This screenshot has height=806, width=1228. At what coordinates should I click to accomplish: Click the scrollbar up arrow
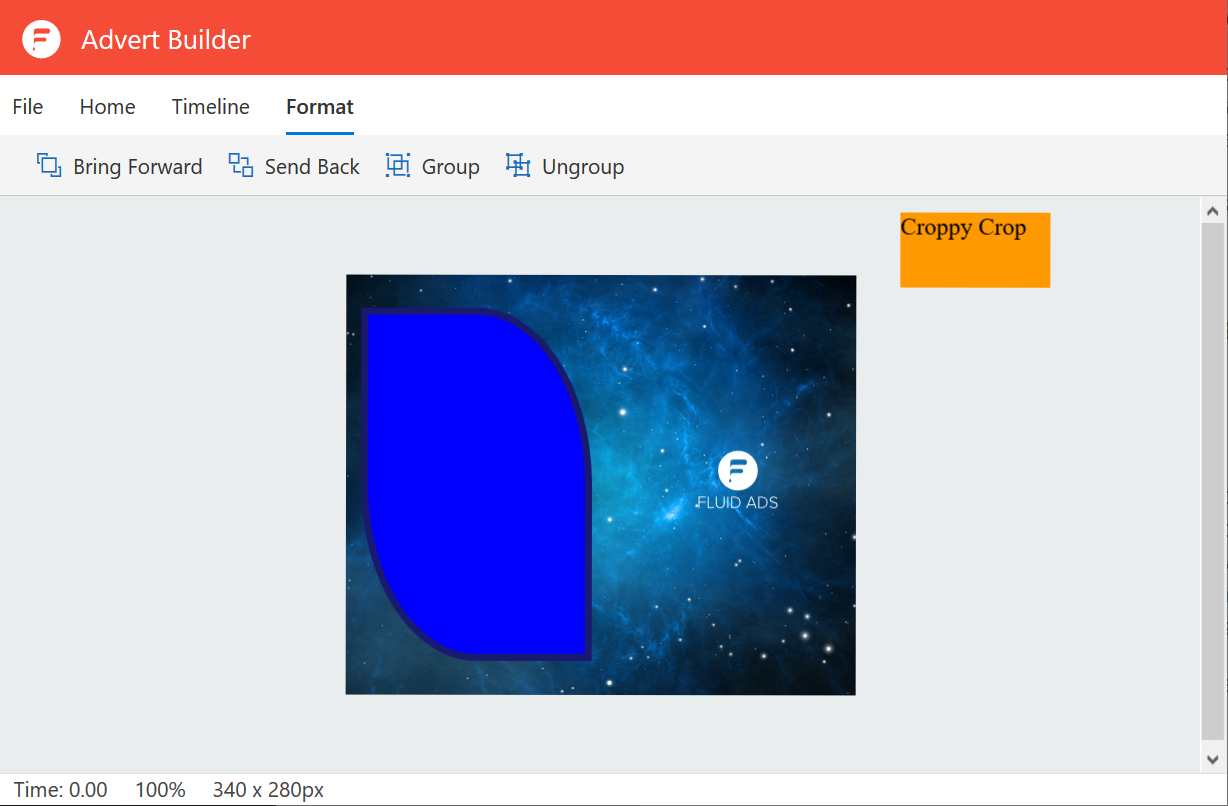(1213, 211)
